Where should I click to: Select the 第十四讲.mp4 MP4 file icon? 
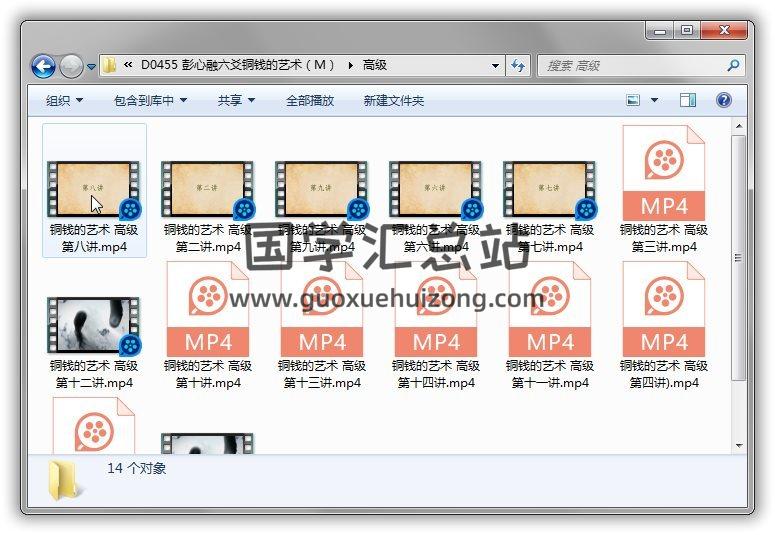(x=435, y=309)
